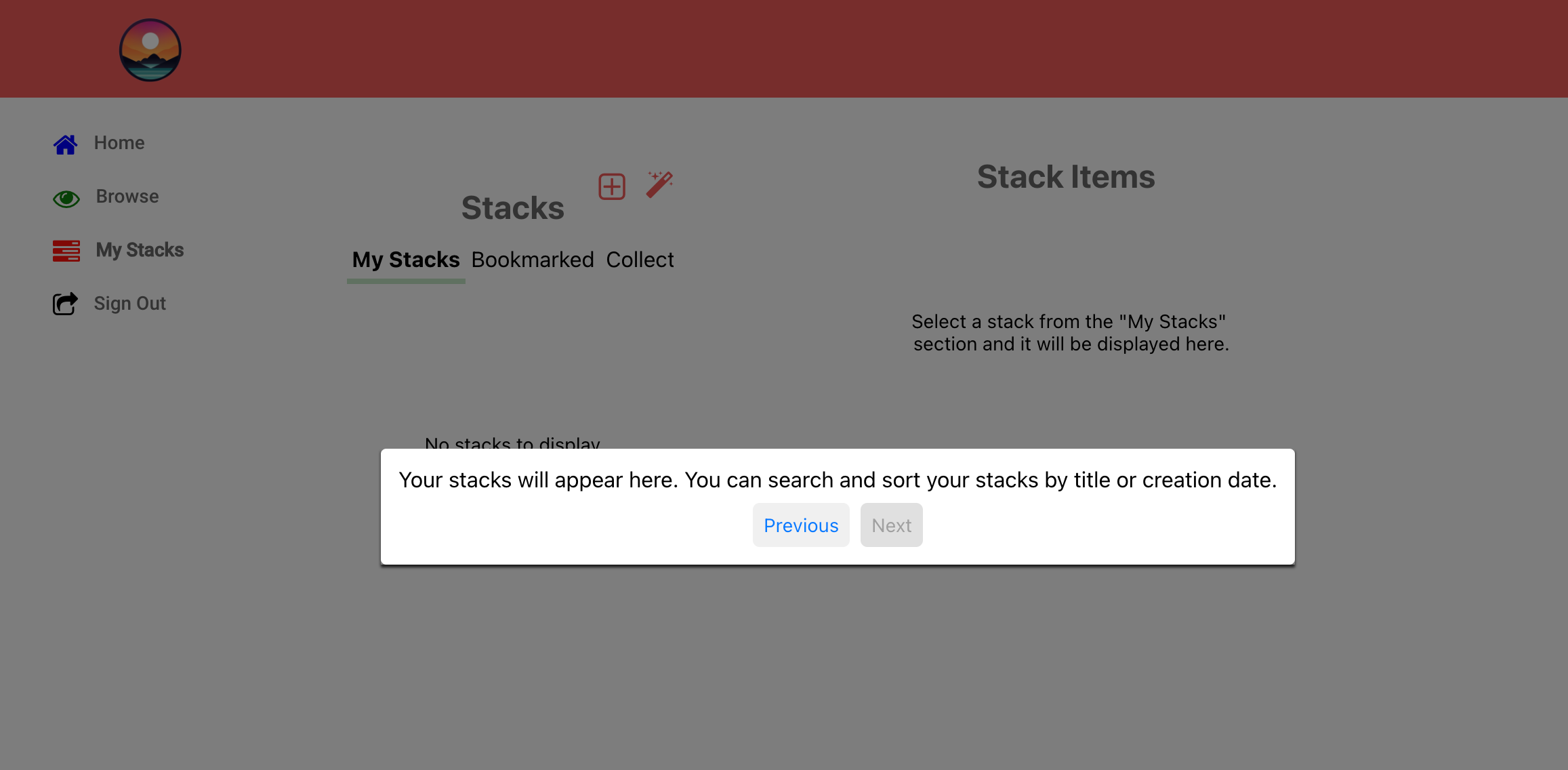Viewport: 1568px width, 770px height.
Task: Click the Sign Out arrow icon
Action: pos(65,304)
